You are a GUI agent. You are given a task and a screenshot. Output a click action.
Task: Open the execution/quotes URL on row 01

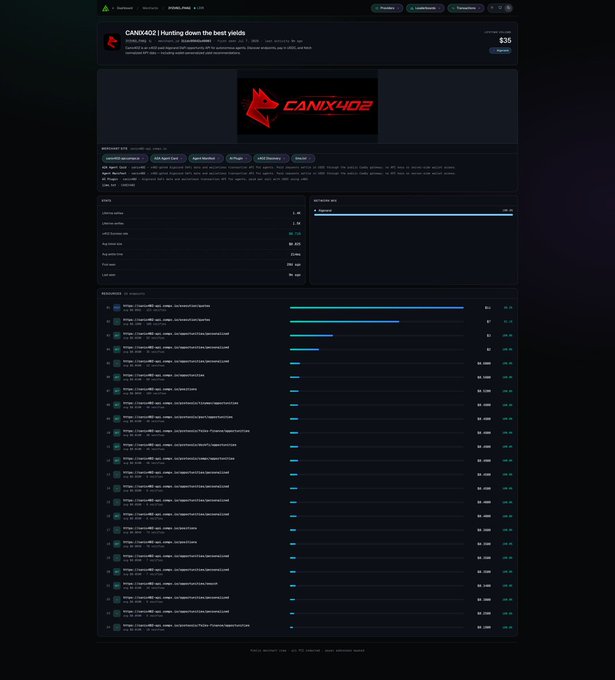coord(167,306)
